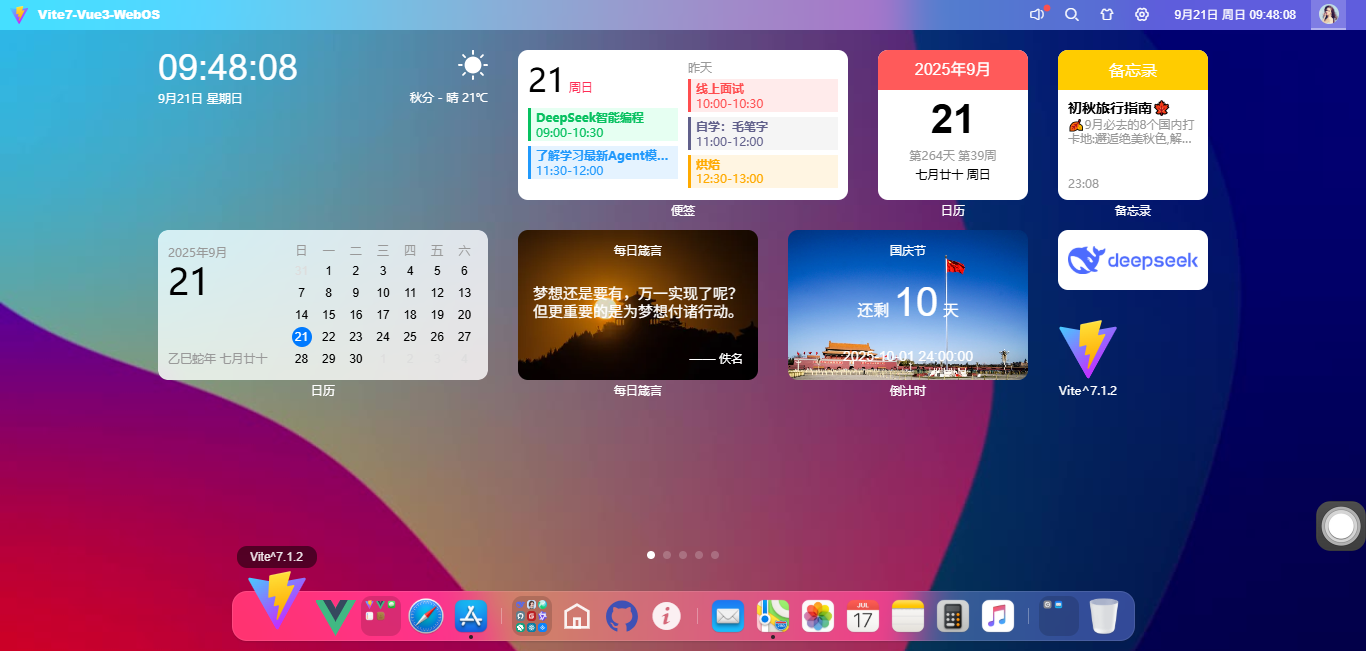This screenshot has height=651, width=1366.
Task: Open the Notes app from the dock
Action: click(x=908, y=616)
